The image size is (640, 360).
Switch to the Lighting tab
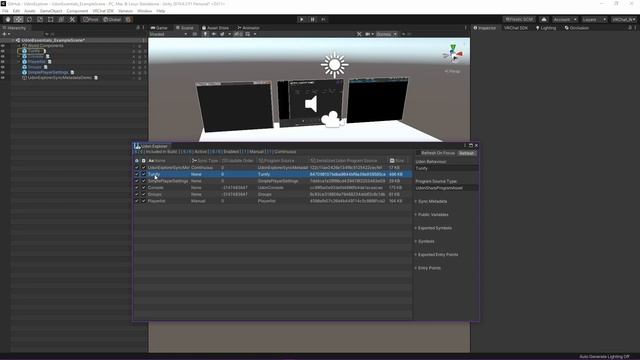546,28
